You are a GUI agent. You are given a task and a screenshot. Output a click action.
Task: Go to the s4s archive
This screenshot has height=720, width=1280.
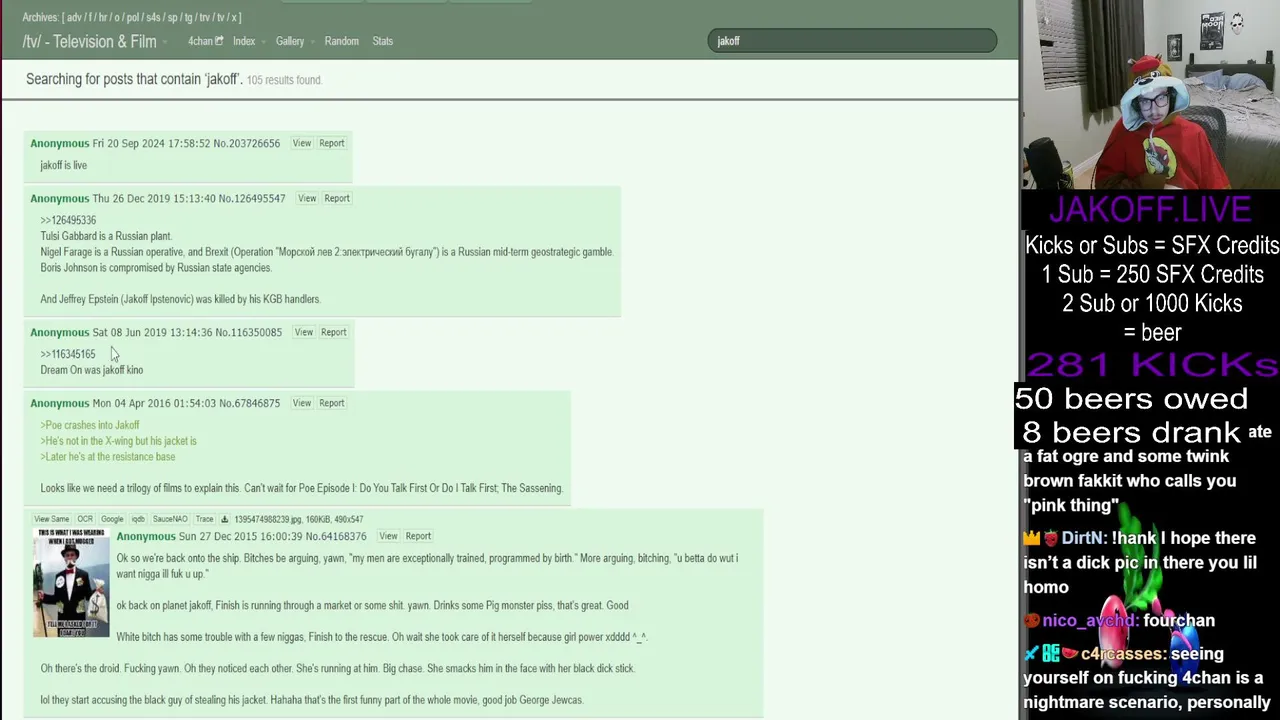153,17
